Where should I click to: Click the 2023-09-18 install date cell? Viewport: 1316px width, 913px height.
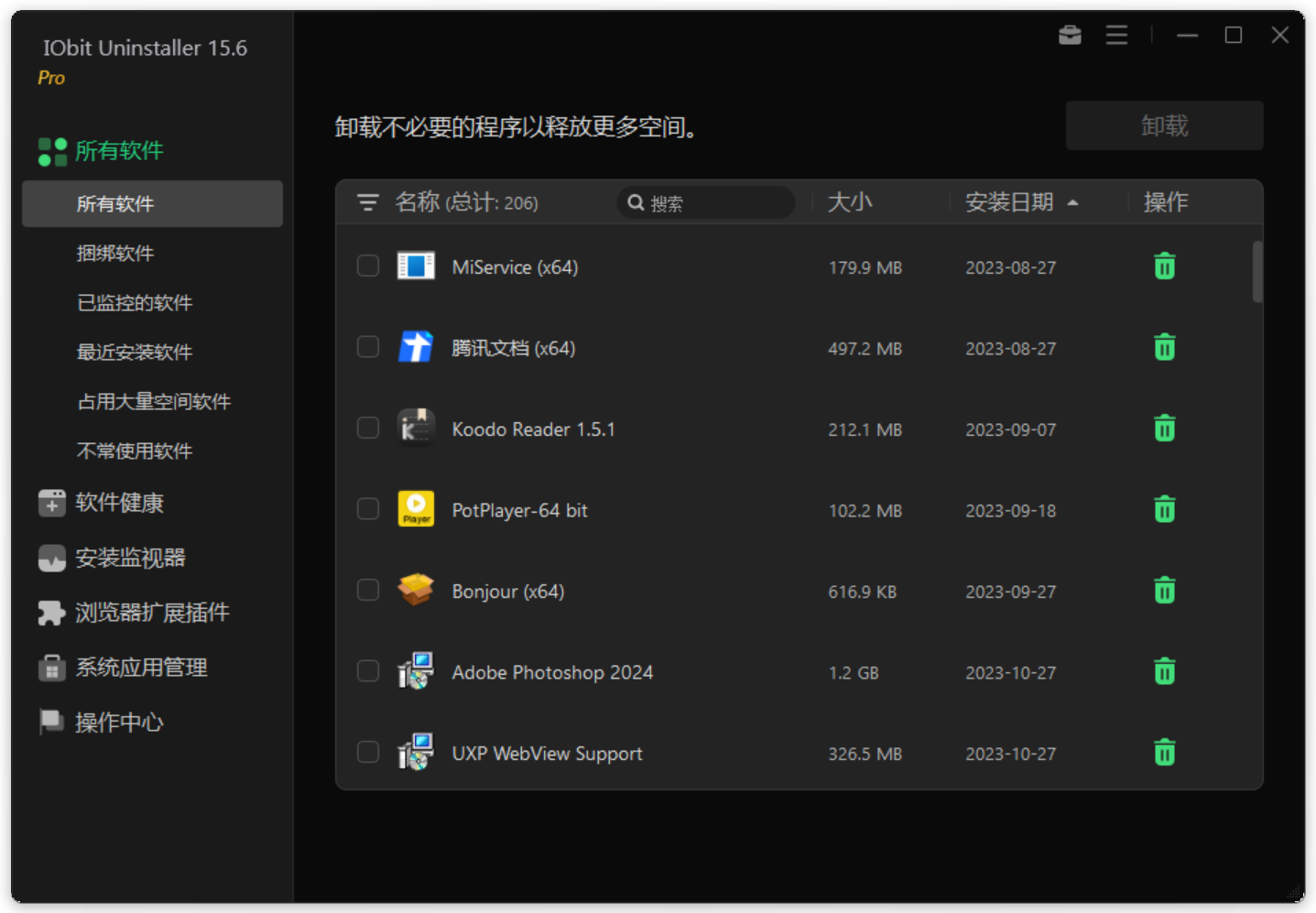pyautogui.click(x=1010, y=511)
